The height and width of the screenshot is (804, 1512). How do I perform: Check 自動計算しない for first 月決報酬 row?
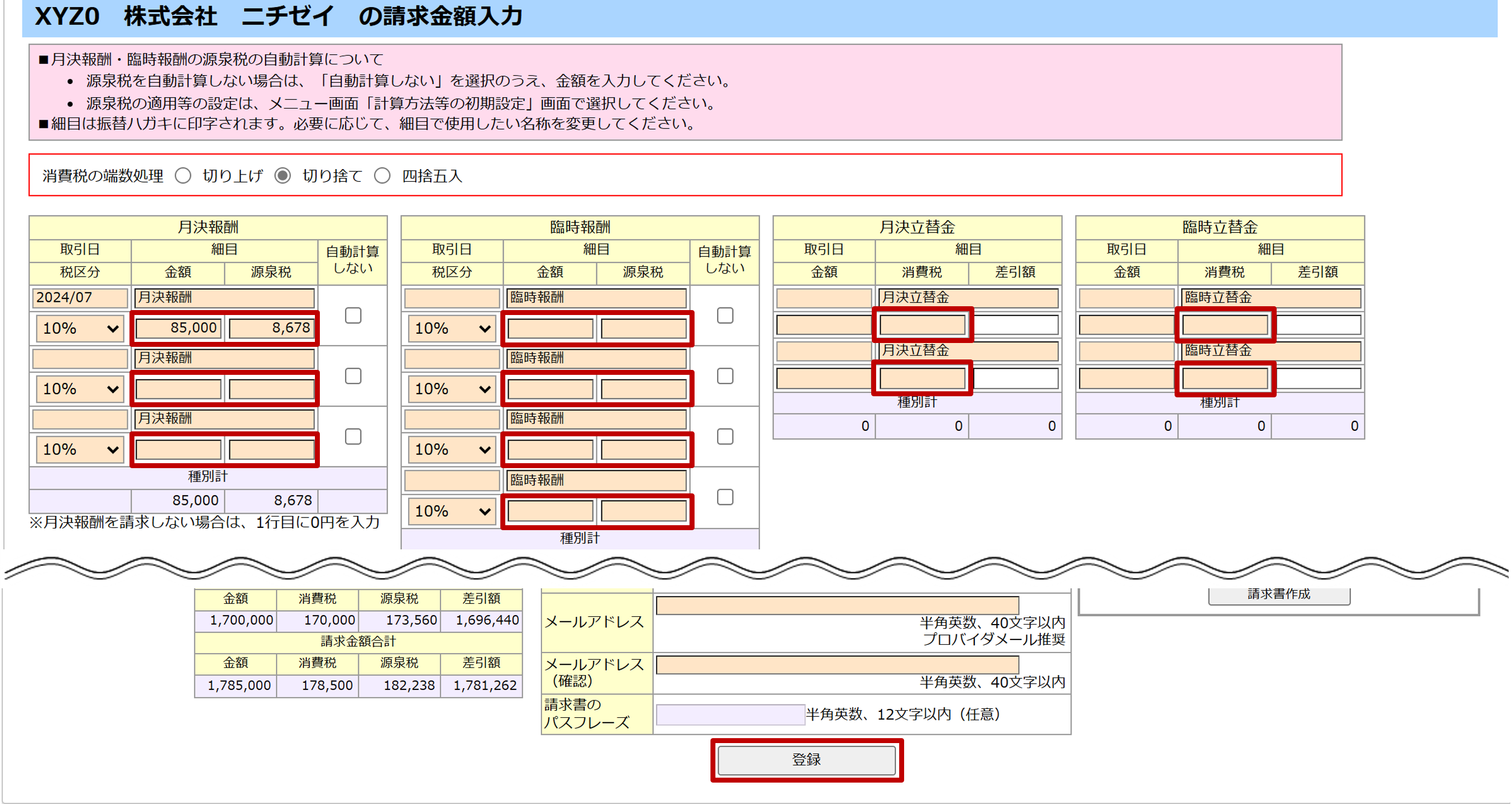click(353, 316)
